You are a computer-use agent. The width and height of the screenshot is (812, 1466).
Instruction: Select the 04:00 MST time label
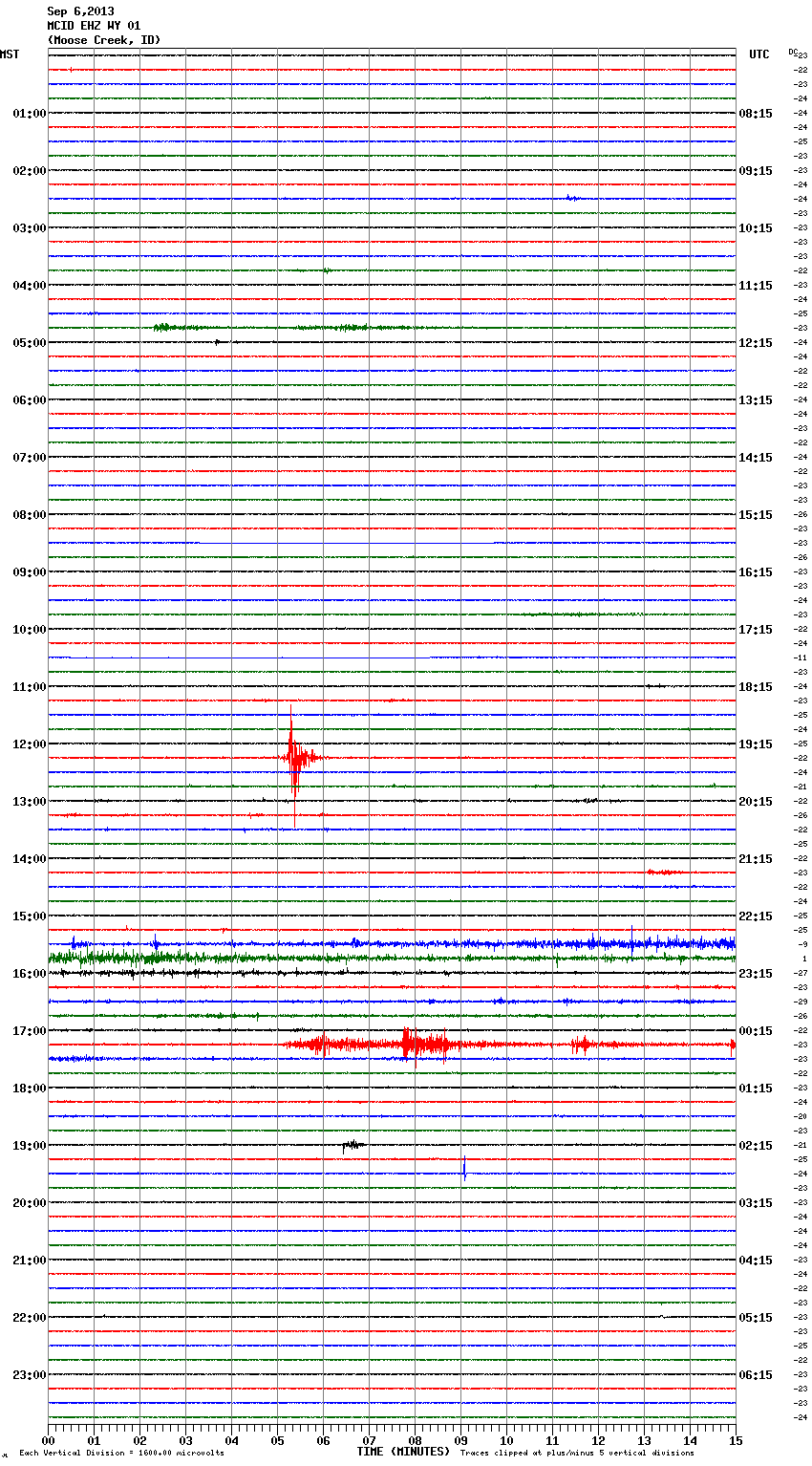tap(29, 285)
